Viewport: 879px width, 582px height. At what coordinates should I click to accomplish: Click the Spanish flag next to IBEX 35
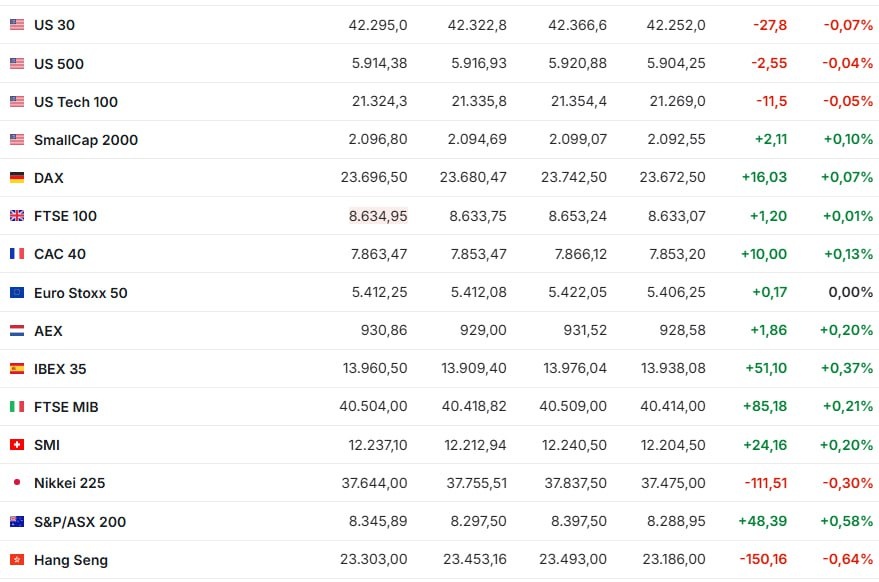pos(17,369)
